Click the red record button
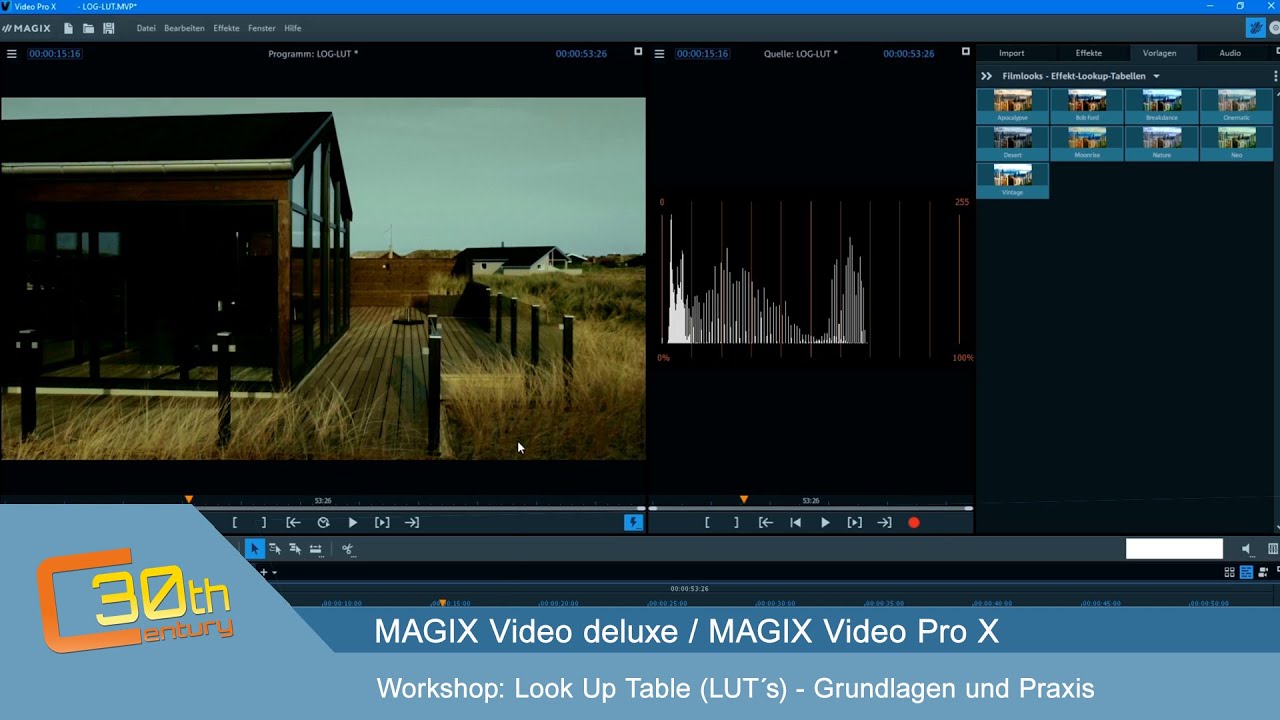 tap(913, 522)
